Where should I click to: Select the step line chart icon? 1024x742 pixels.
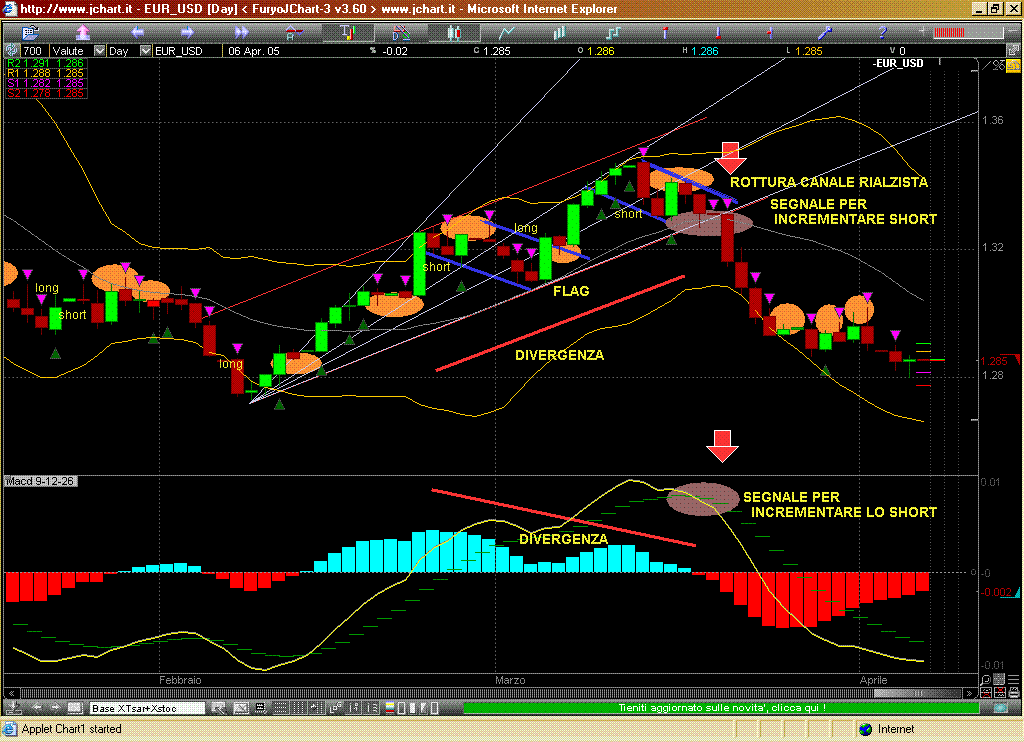pos(612,32)
